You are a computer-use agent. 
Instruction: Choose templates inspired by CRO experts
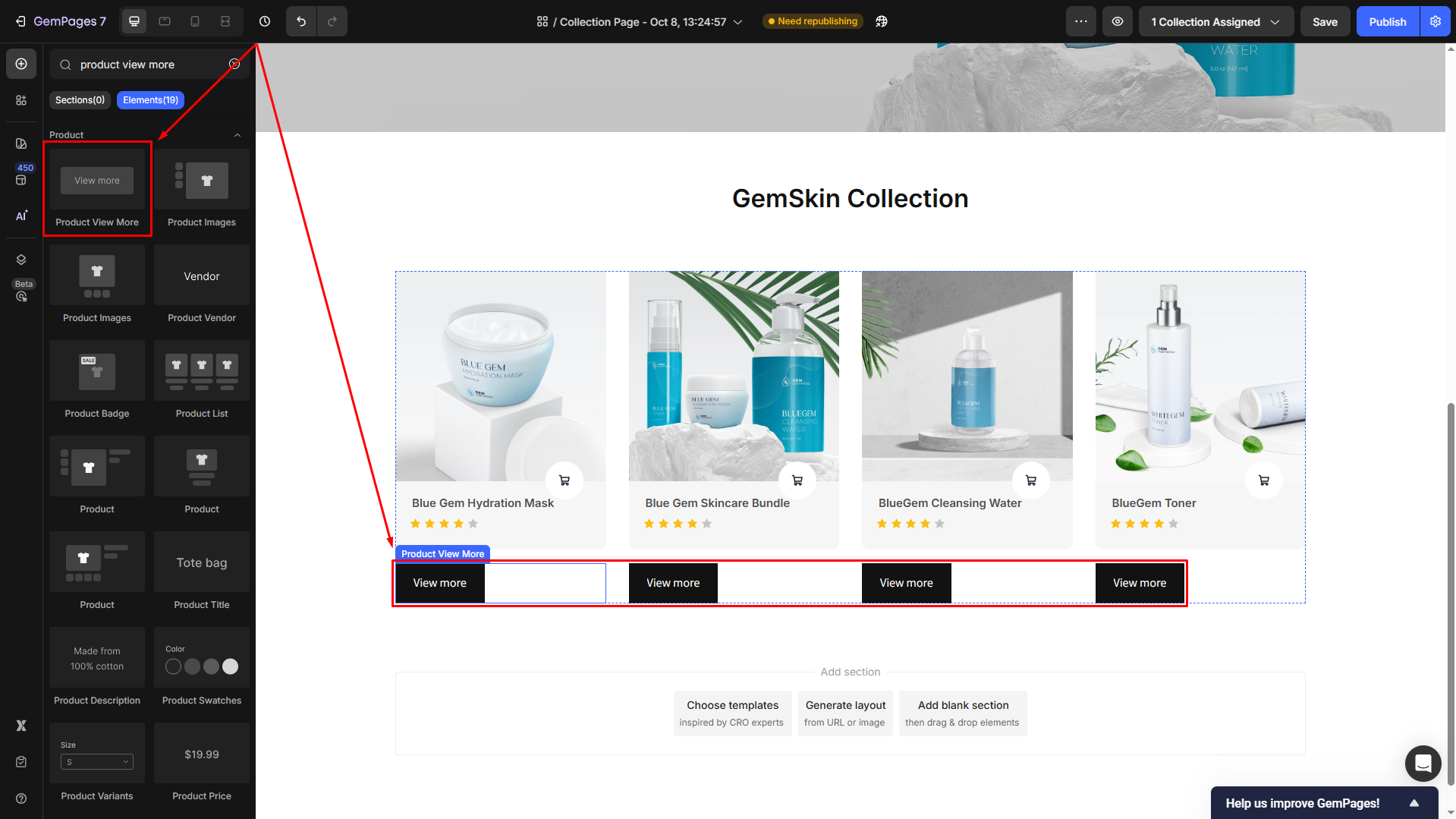pyautogui.click(x=732, y=713)
